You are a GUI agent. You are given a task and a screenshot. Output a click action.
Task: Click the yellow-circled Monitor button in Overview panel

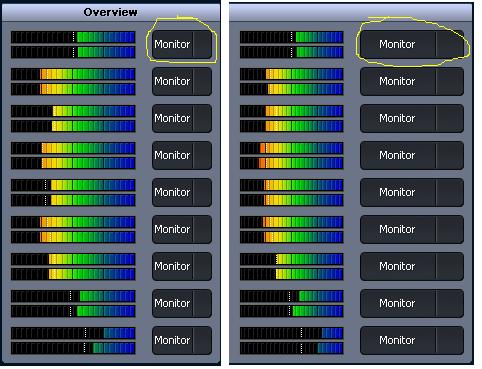(182, 45)
